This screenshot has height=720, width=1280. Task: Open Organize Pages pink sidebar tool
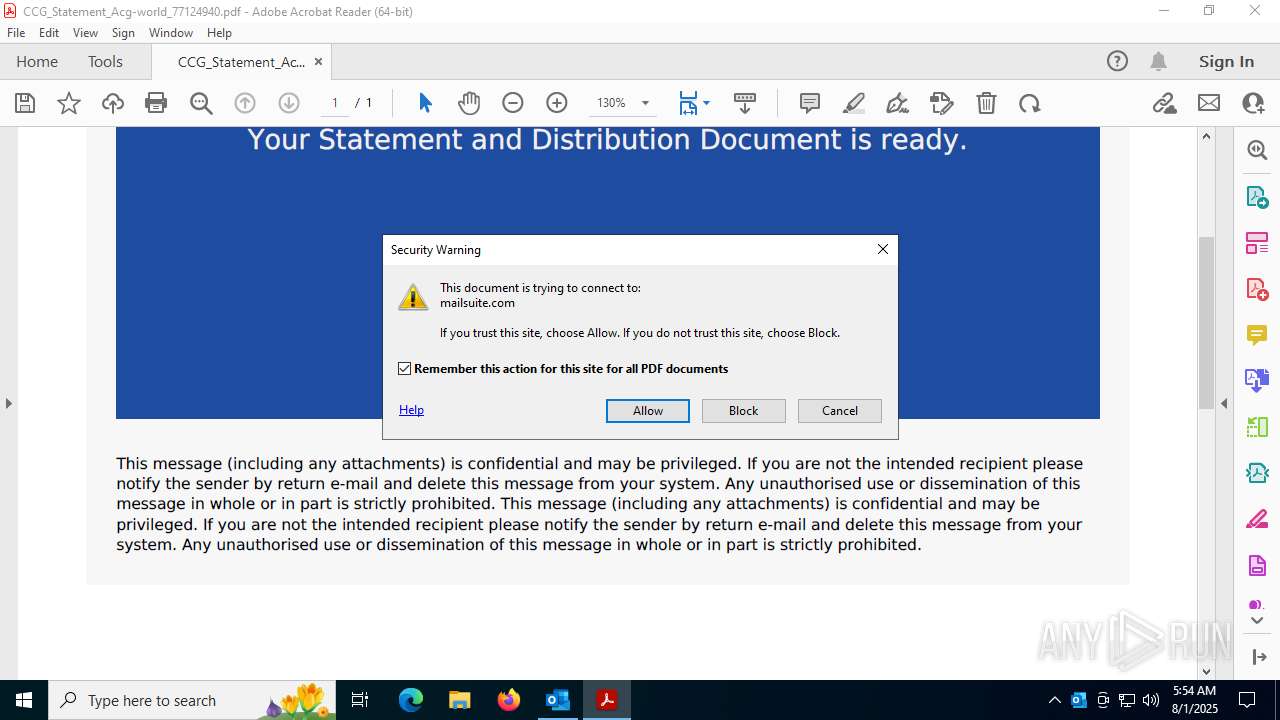coord(1257,242)
